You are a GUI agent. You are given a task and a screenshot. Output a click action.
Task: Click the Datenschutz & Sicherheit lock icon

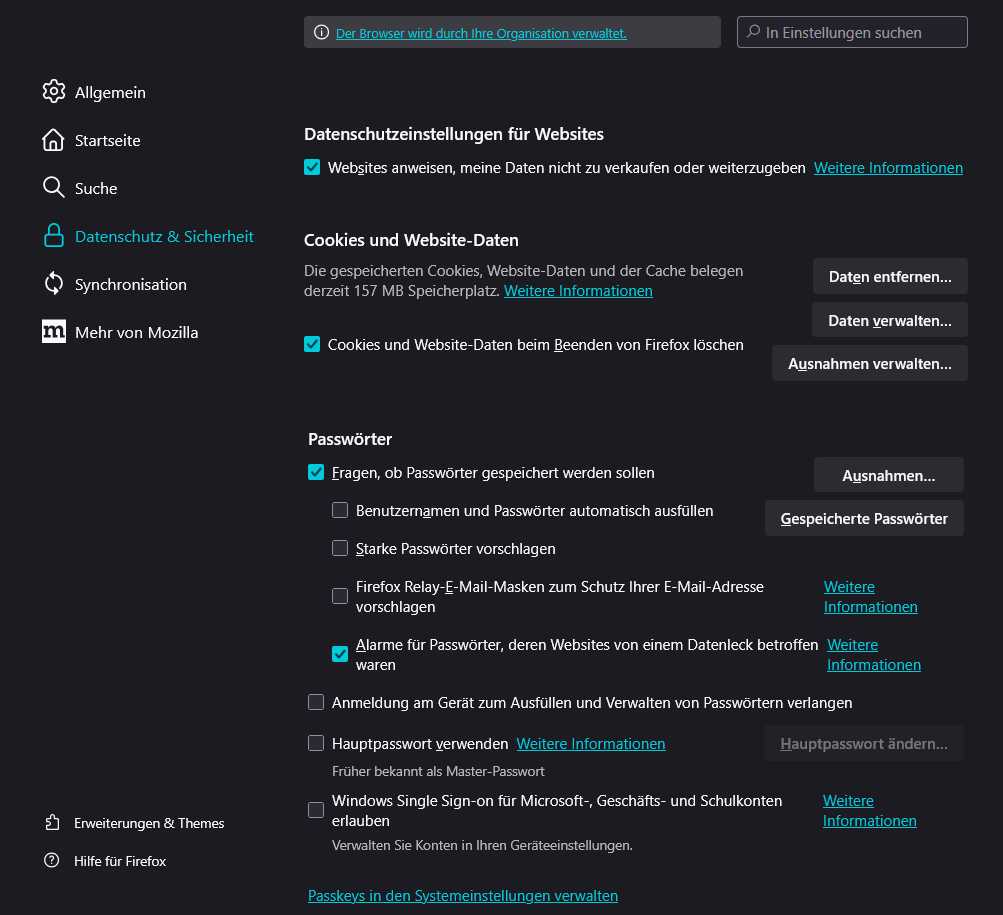click(x=54, y=236)
